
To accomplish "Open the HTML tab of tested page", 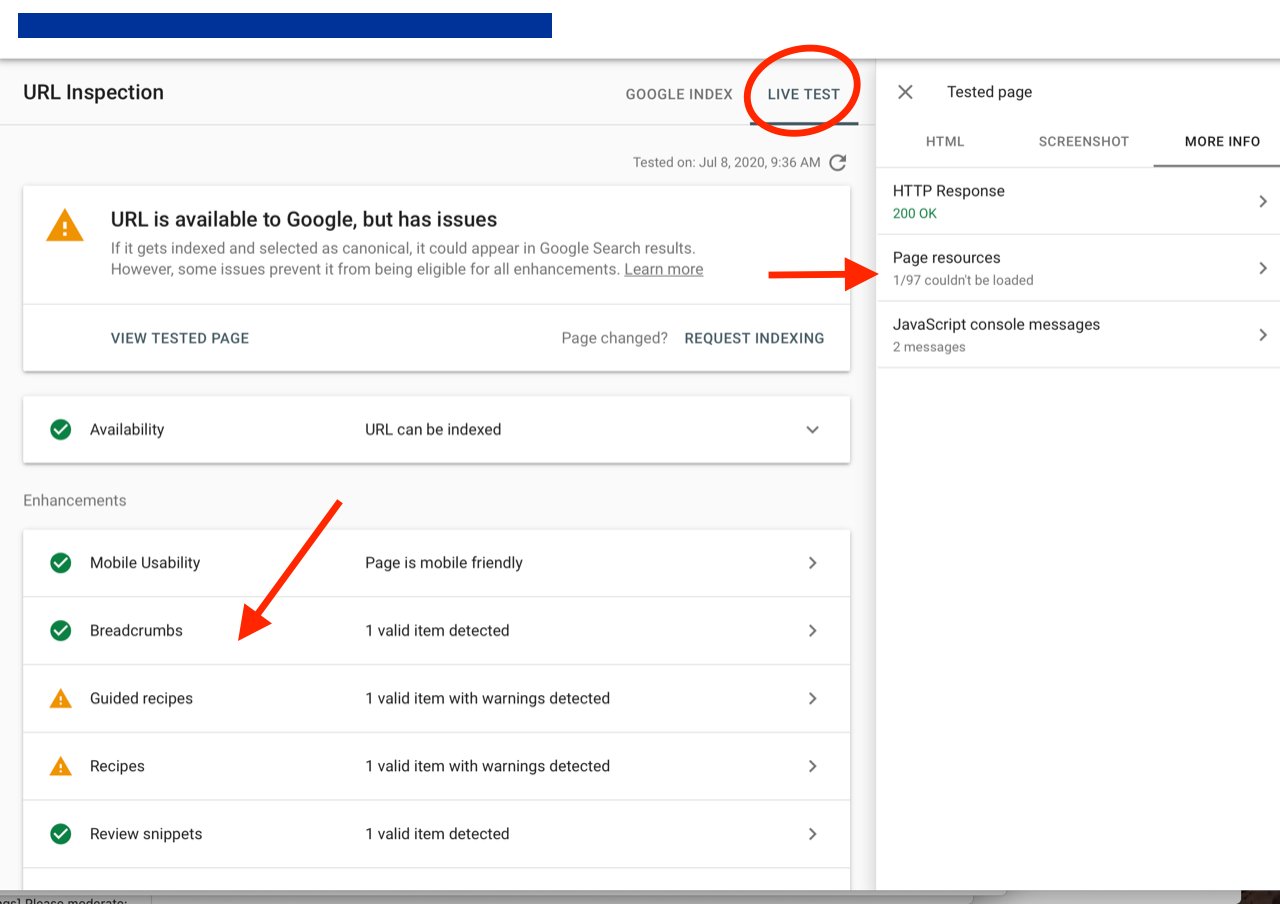I will point(944,141).
